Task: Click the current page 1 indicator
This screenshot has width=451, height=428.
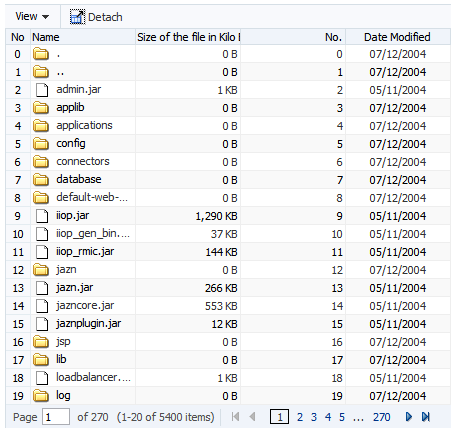Action: pos(279,417)
